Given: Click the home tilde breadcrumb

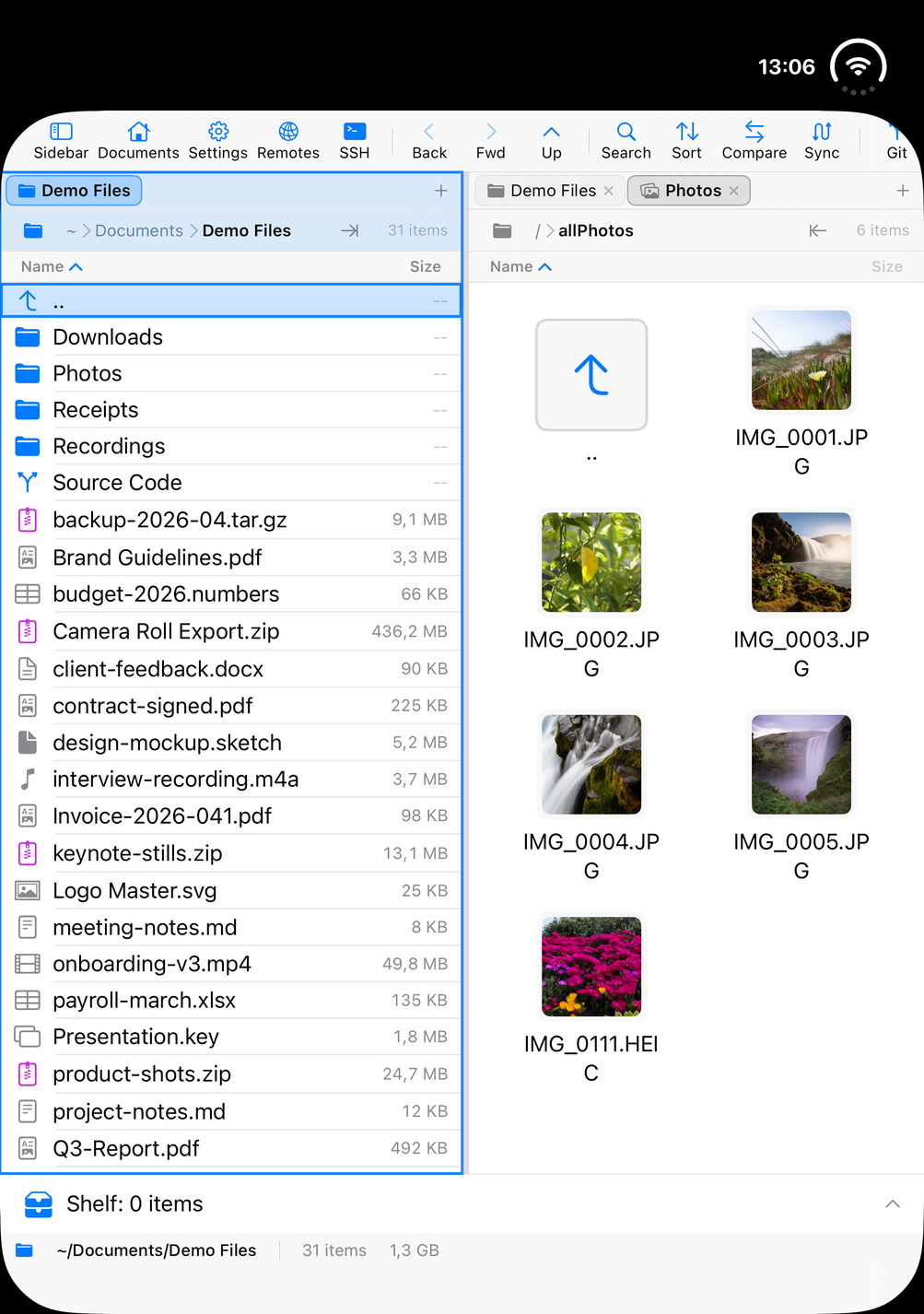Looking at the screenshot, I should click(x=72, y=231).
